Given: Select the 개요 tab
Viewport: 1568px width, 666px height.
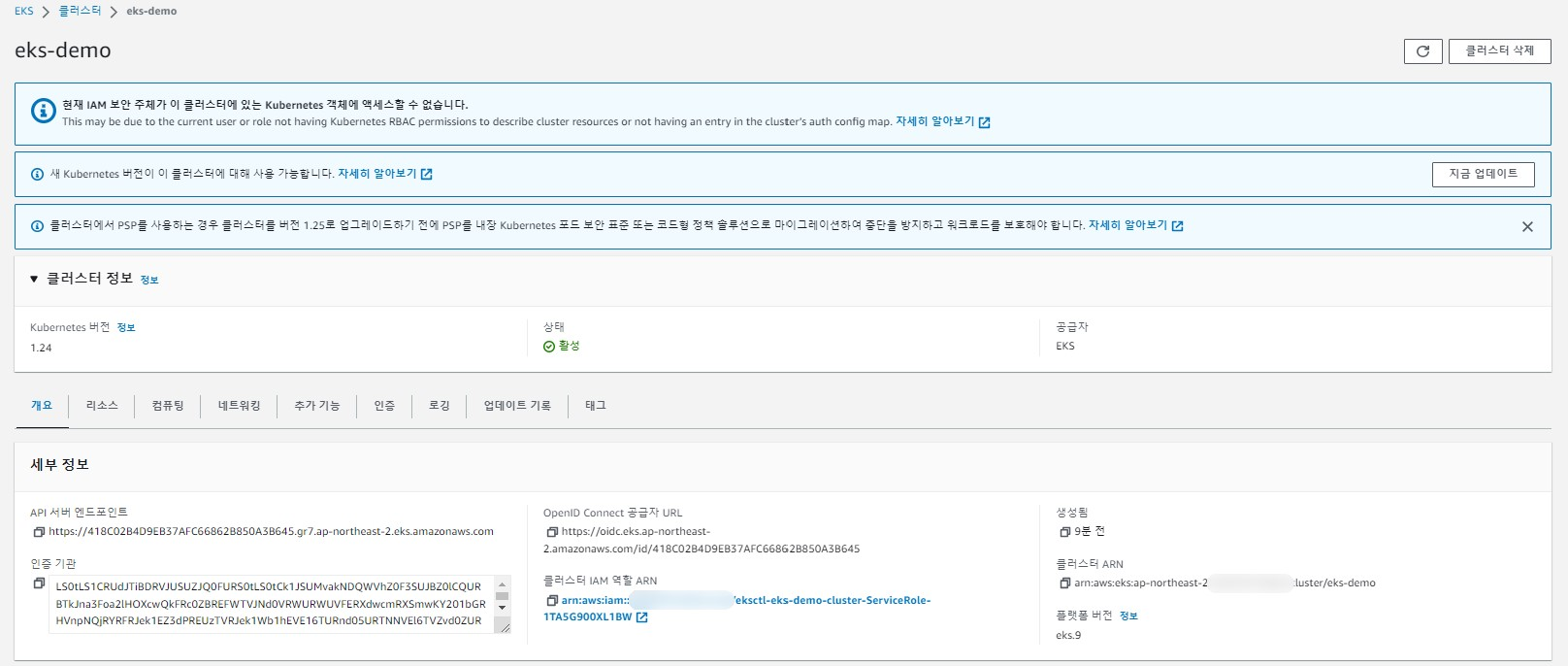Looking at the screenshot, I should pyautogui.click(x=42, y=406).
